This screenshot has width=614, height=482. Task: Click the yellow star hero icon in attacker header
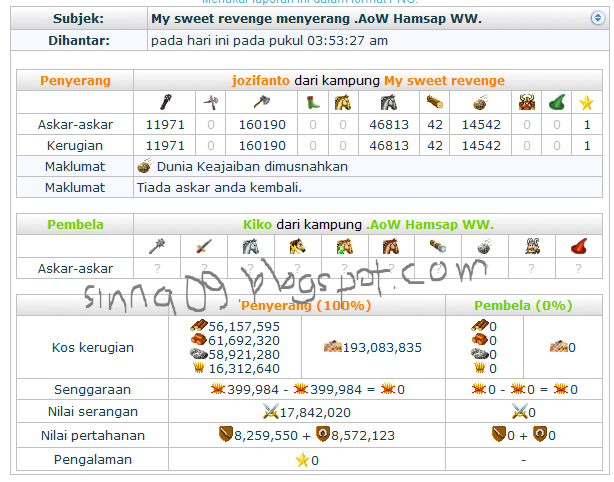(587, 103)
